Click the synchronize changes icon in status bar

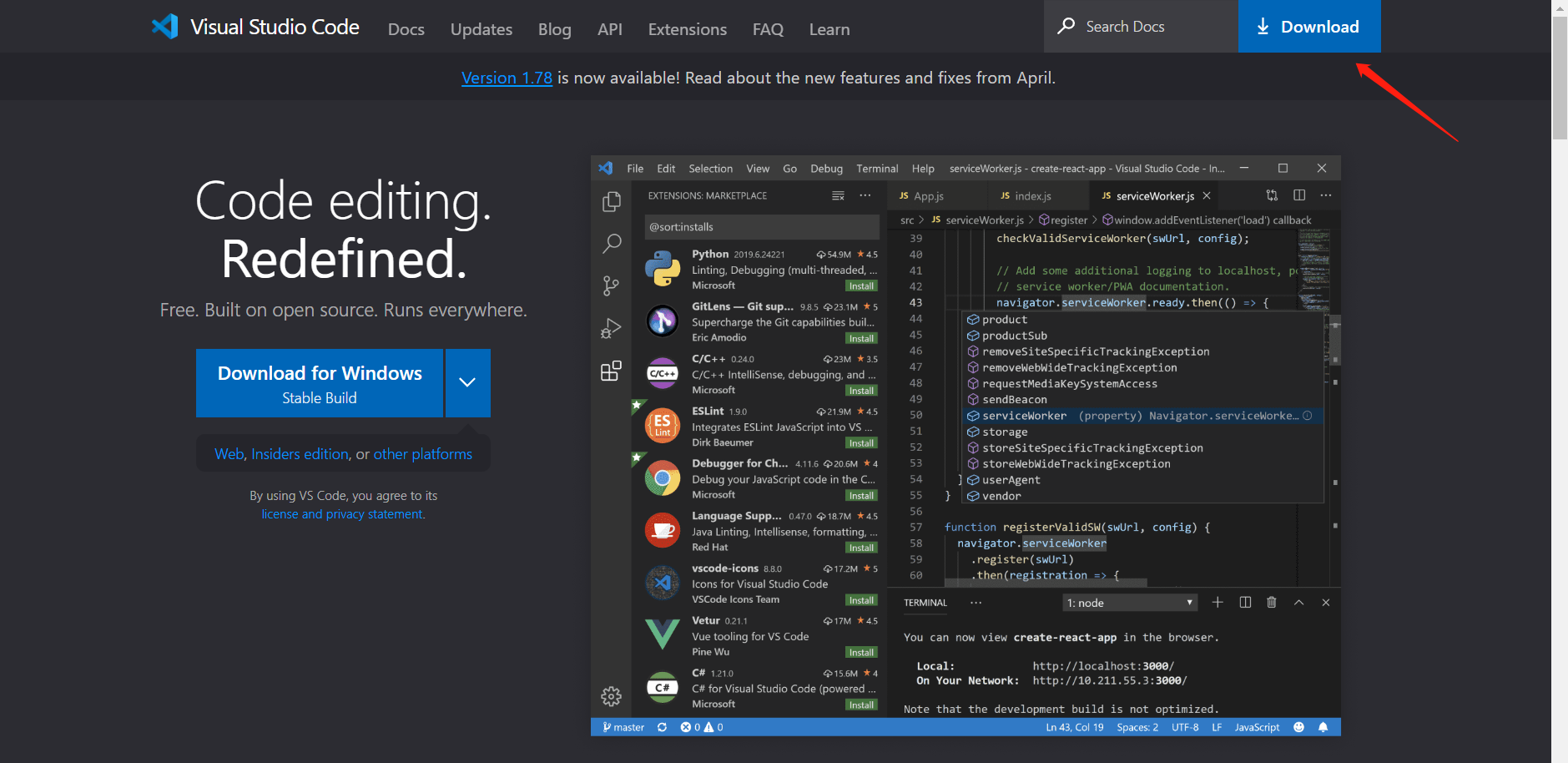(662, 727)
